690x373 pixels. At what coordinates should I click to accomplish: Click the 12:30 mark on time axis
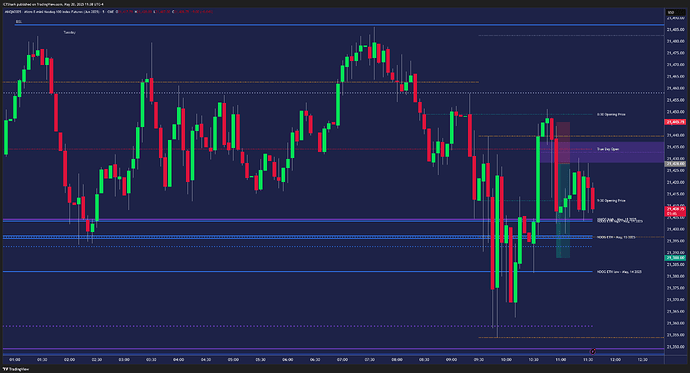642,360
